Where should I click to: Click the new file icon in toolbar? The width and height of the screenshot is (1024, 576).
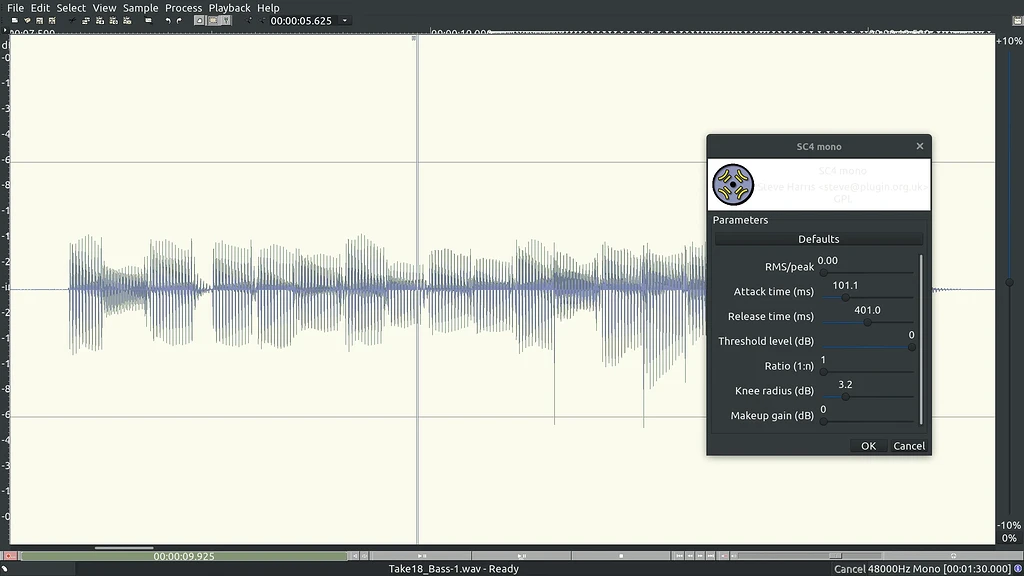[14, 21]
